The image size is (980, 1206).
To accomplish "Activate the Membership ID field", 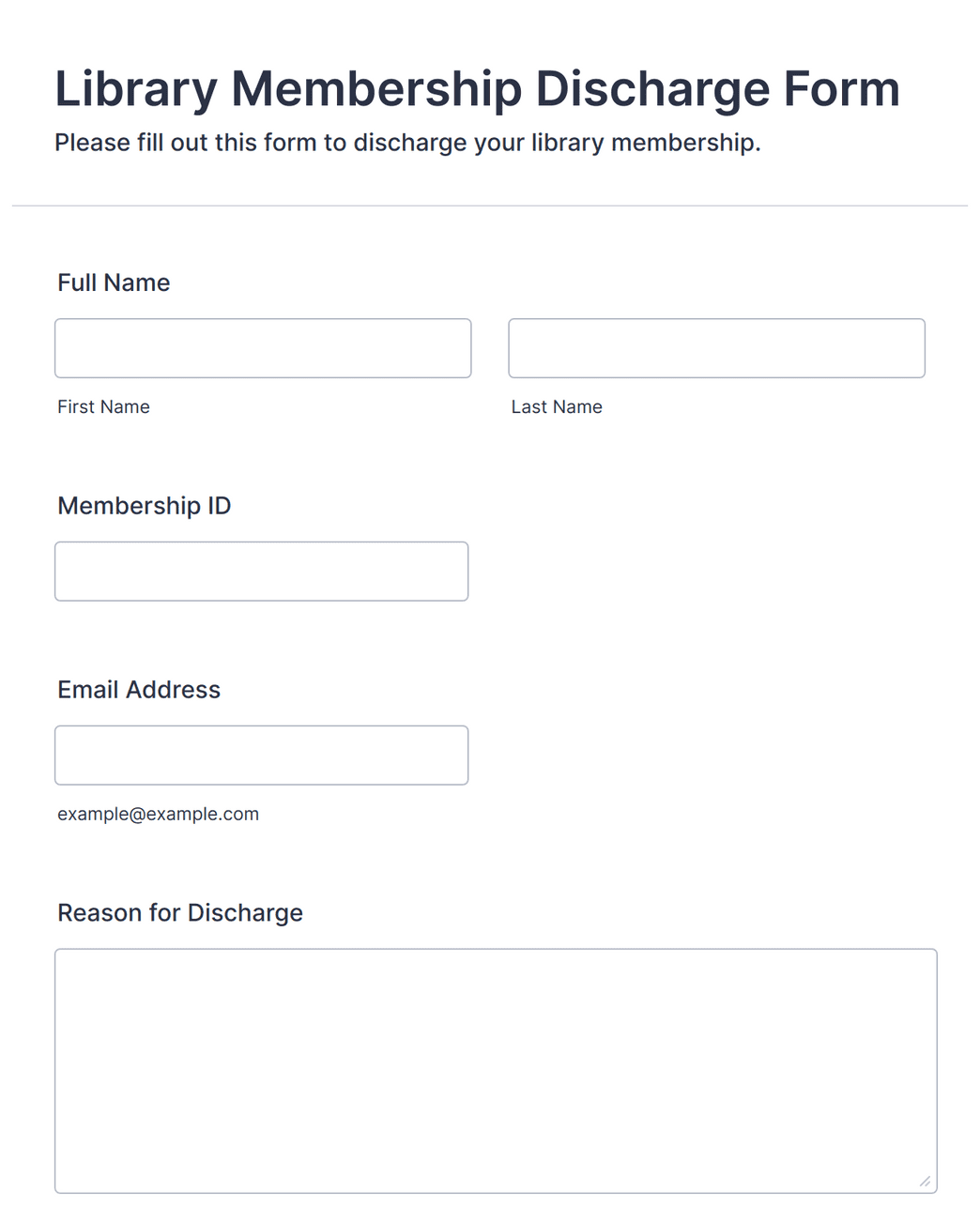I will [261, 572].
